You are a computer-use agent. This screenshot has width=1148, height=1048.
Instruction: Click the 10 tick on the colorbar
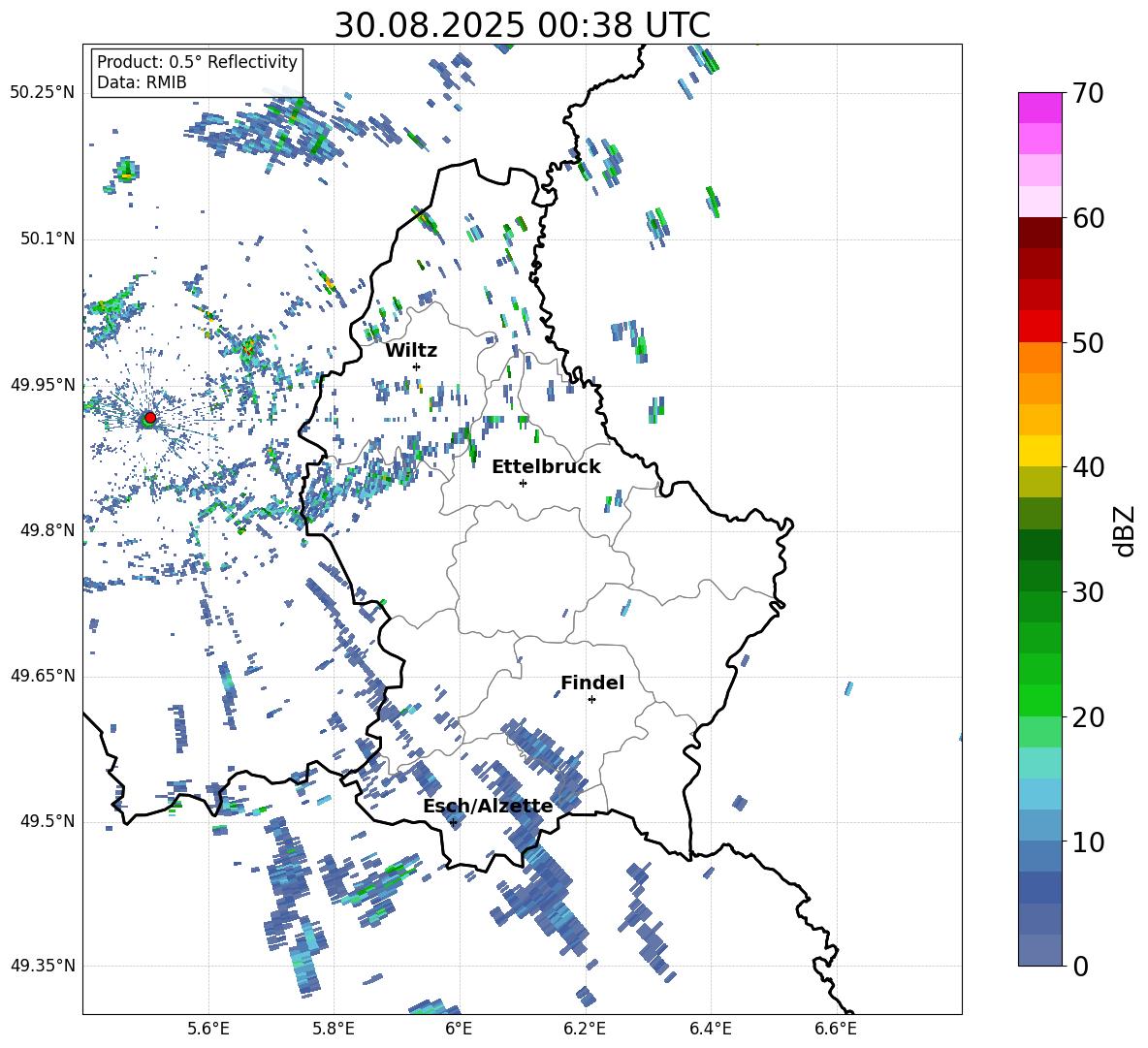pyautogui.click(x=1087, y=842)
